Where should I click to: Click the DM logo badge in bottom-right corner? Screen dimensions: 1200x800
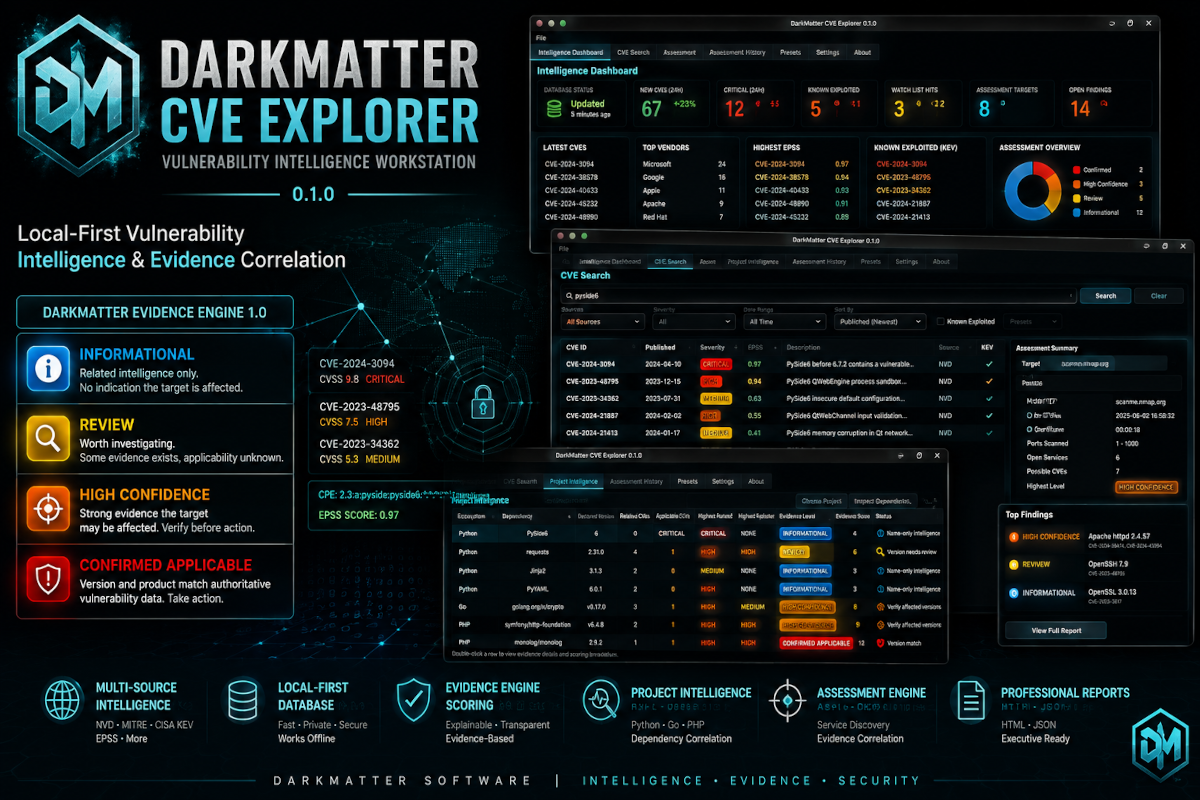coord(1158,743)
